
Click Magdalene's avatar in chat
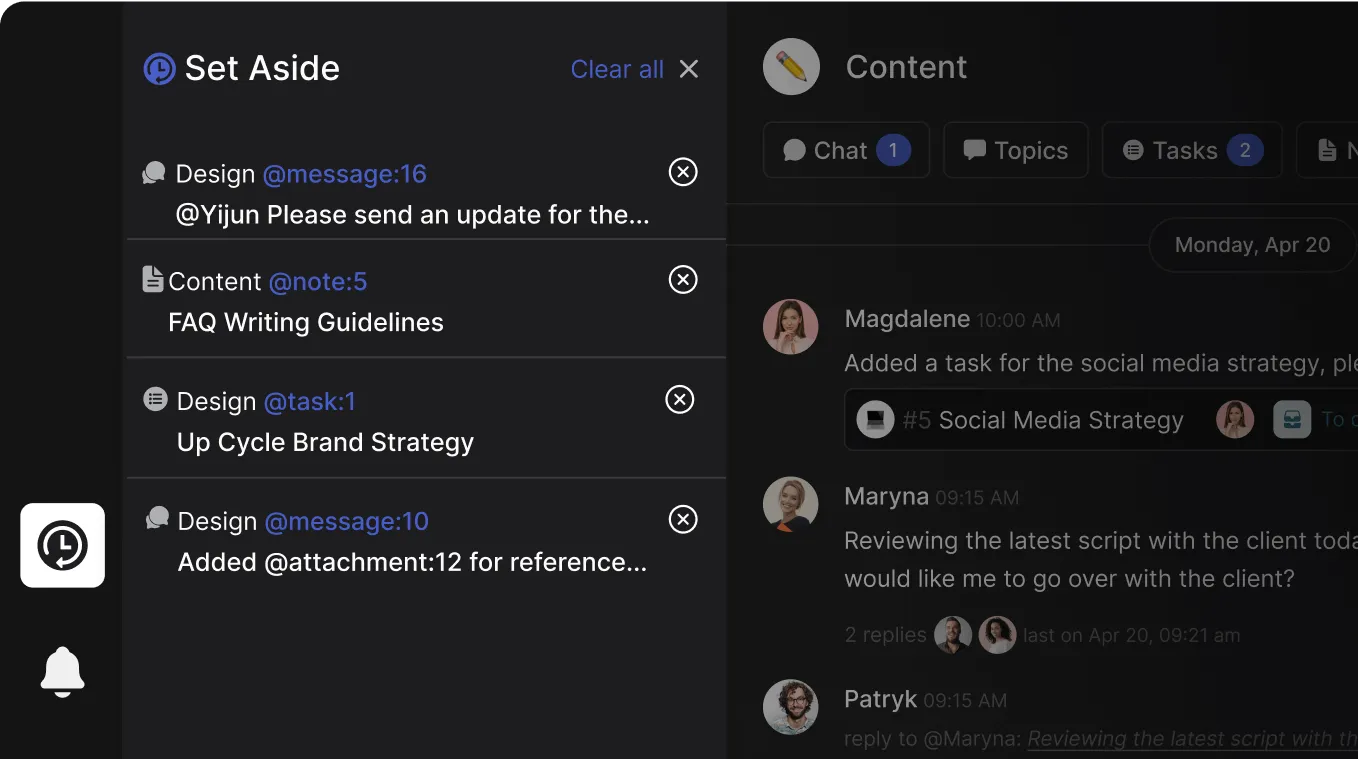point(791,327)
